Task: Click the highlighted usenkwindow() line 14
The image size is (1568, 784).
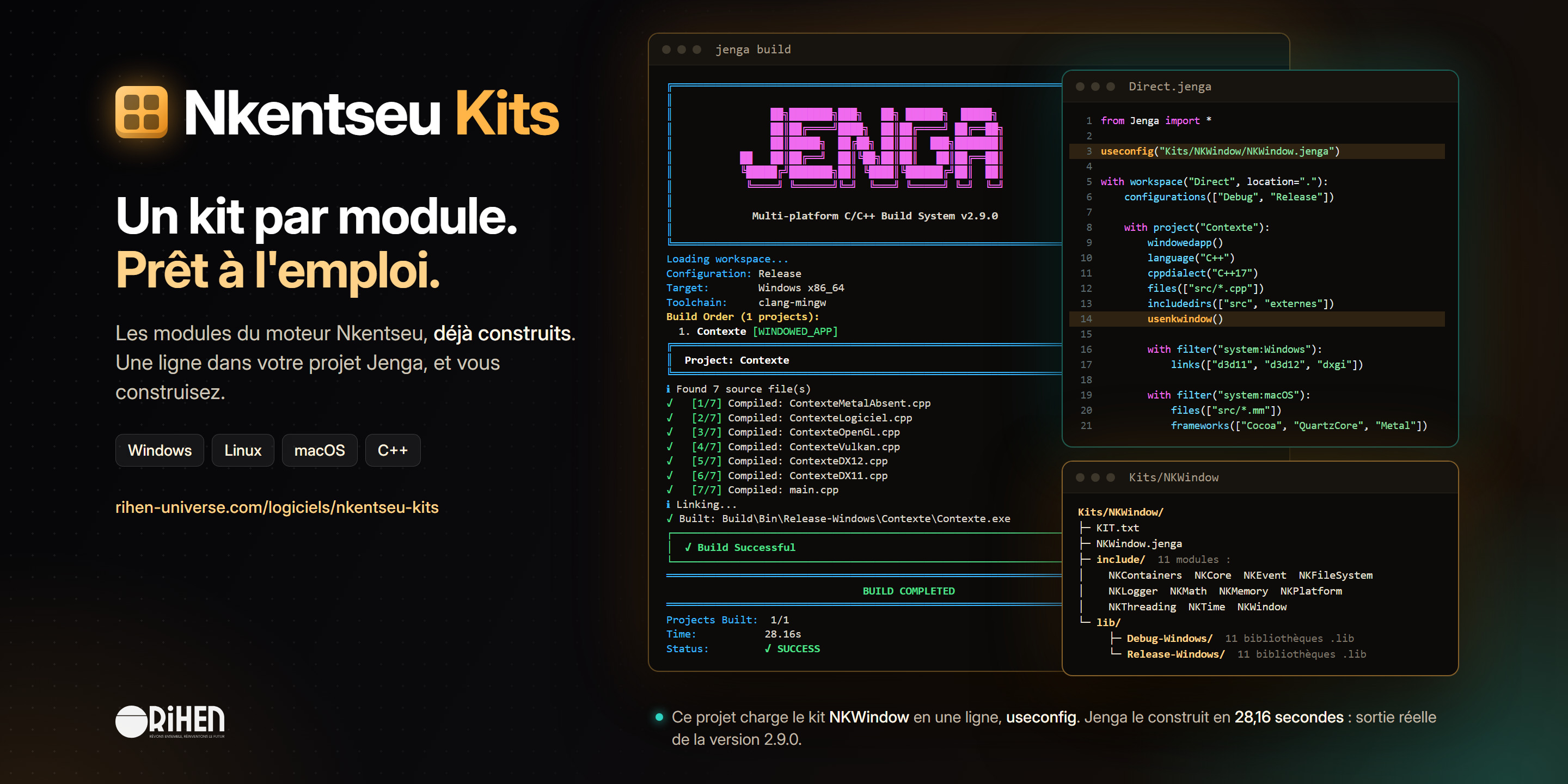Action: (x=1257, y=319)
